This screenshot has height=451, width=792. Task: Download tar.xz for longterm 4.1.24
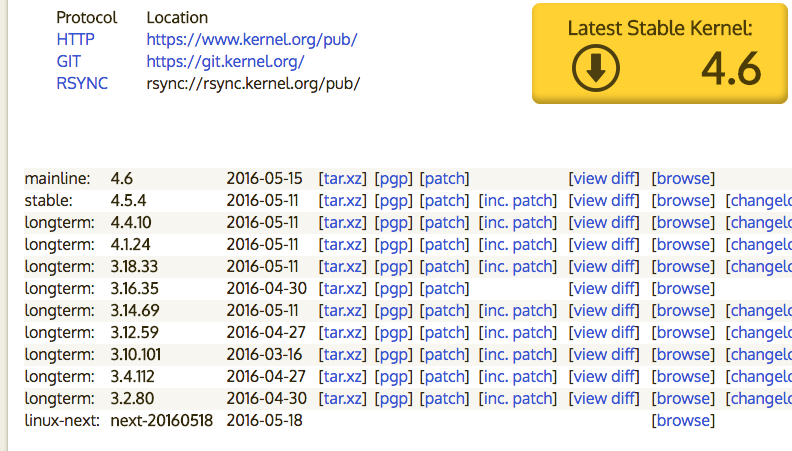pos(342,244)
